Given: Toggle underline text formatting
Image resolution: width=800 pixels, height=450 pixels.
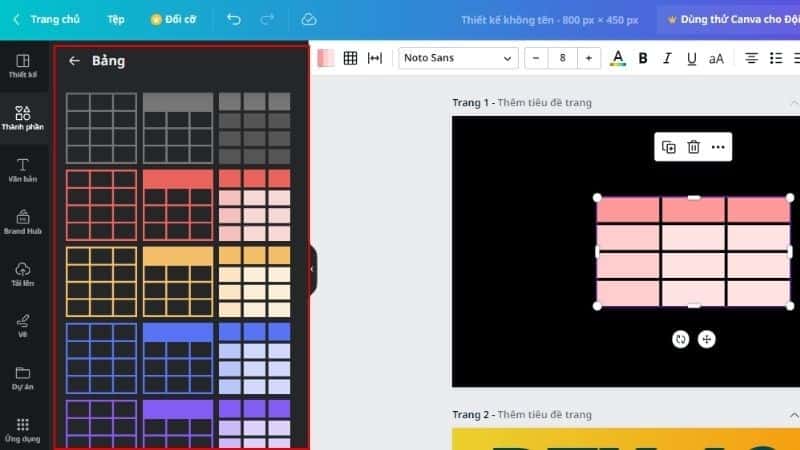Looking at the screenshot, I should click(691, 58).
